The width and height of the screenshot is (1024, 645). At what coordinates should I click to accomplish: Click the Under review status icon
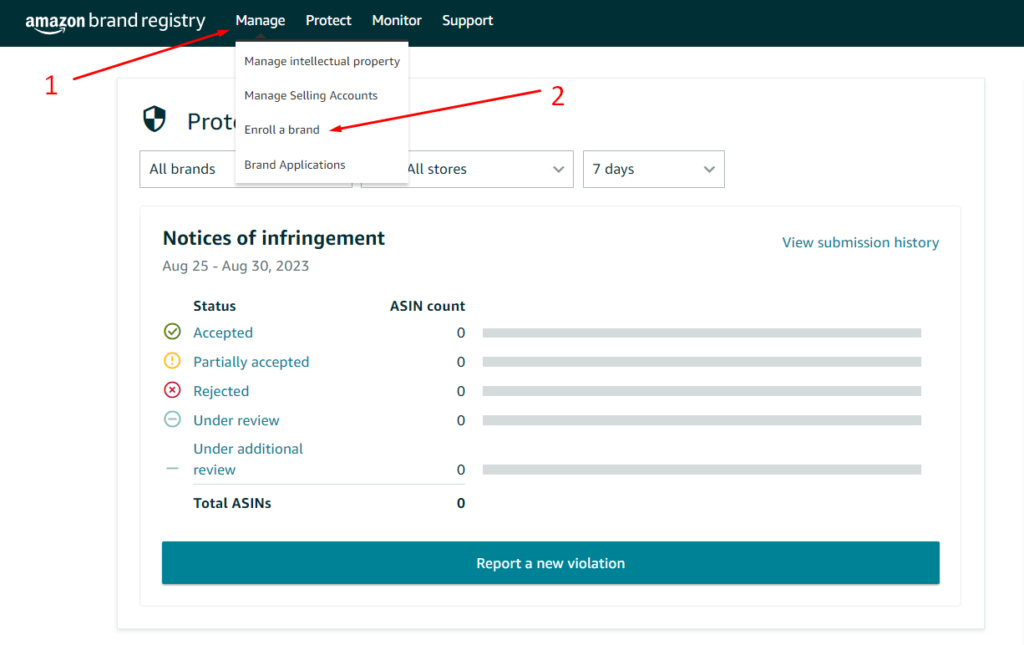172,420
